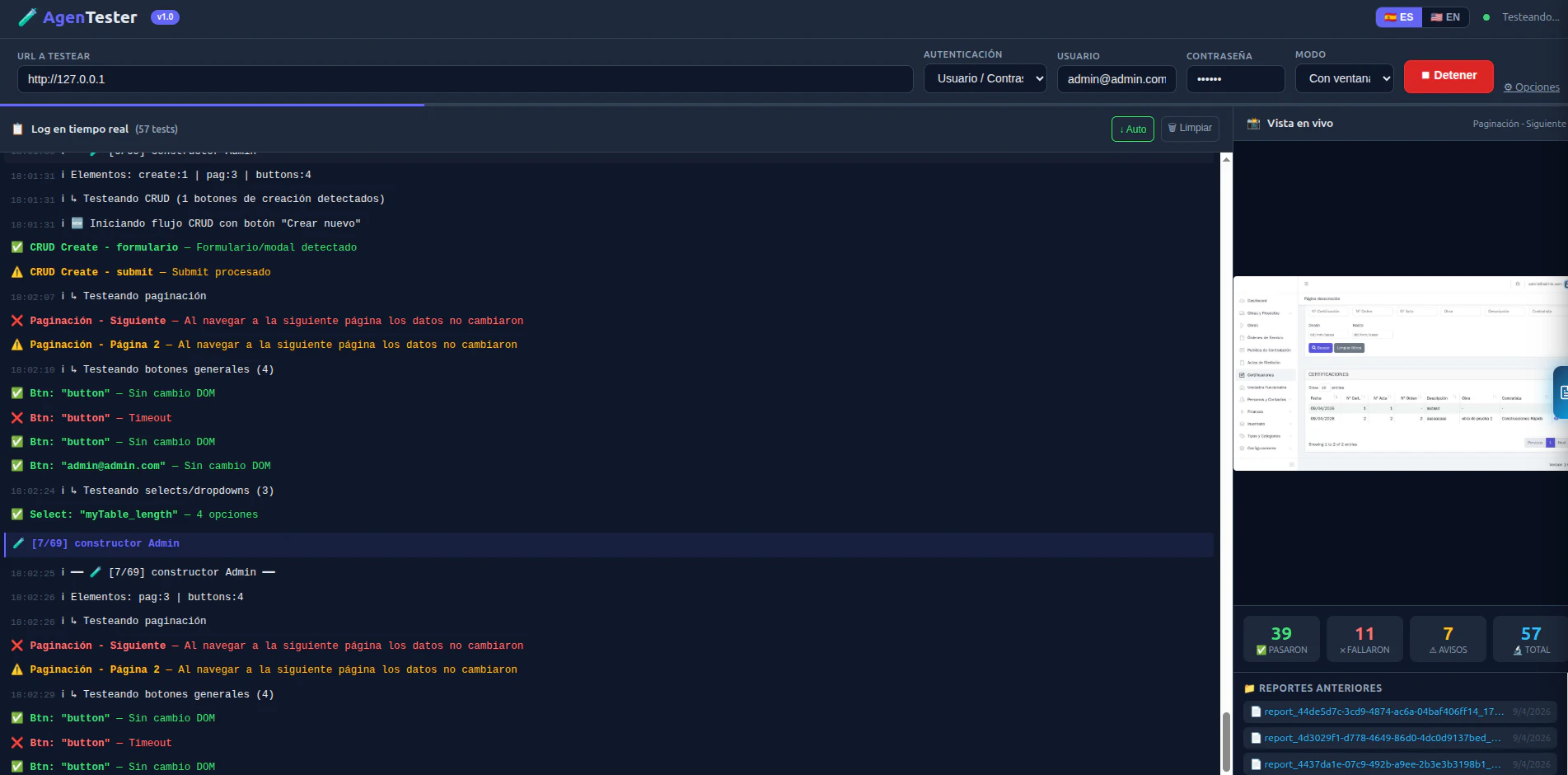Click the gear icon beside Opciones
Screen dimensions: 1568x775
pyautogui.click(x=1508, y=87)
